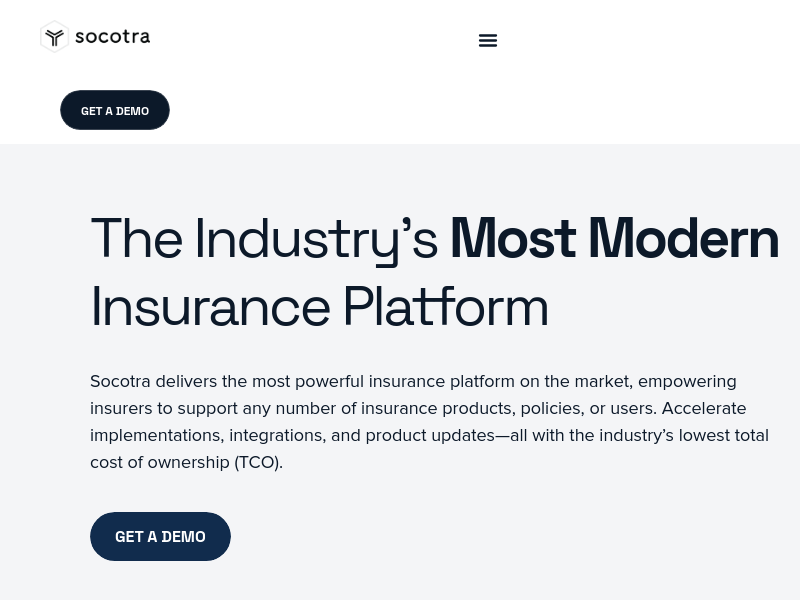
Task: Click "(TCO)" at the paragraph's end
Action: click(258, 462)
